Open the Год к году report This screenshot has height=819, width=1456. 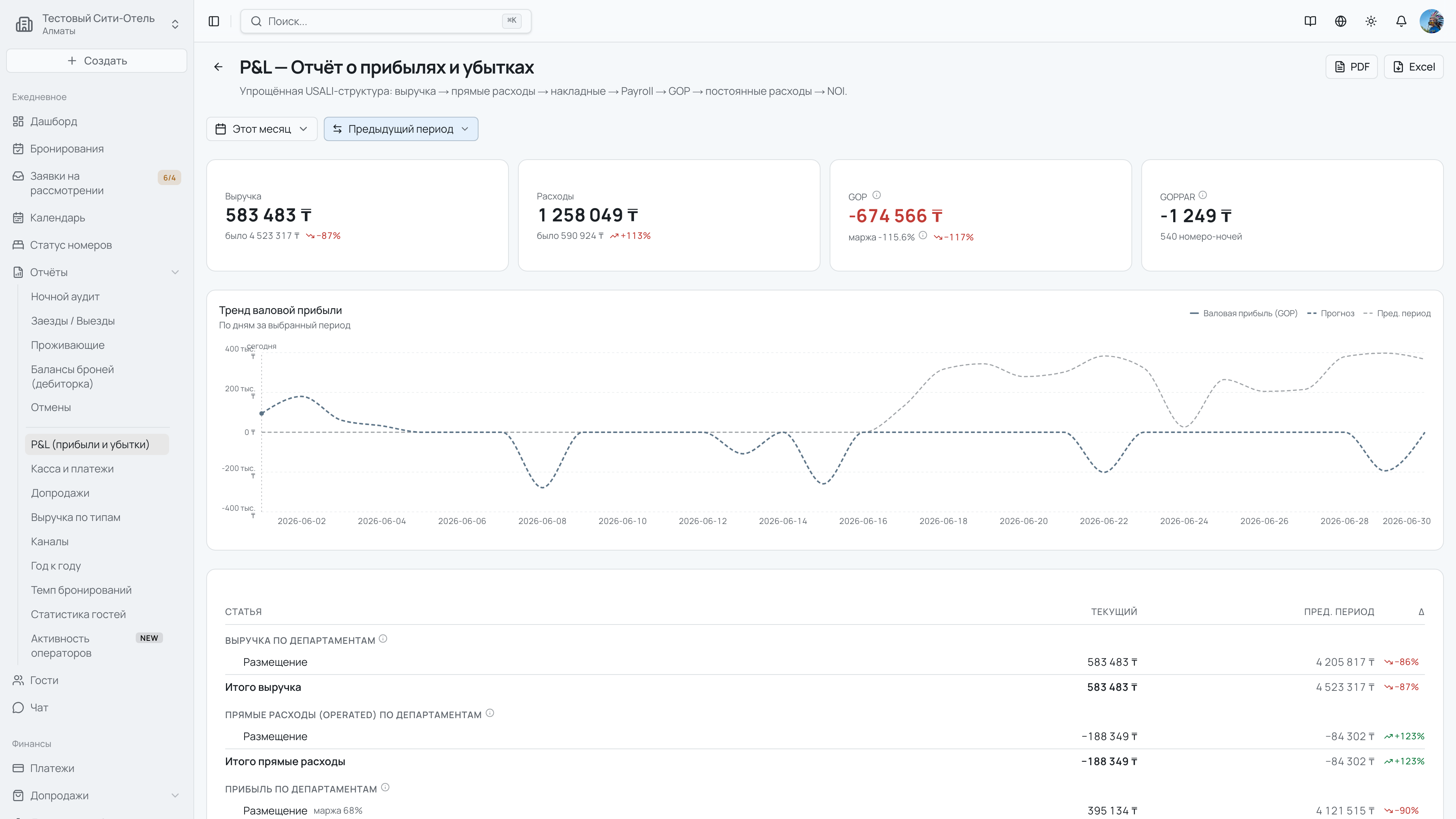click(x=97, y=566)
